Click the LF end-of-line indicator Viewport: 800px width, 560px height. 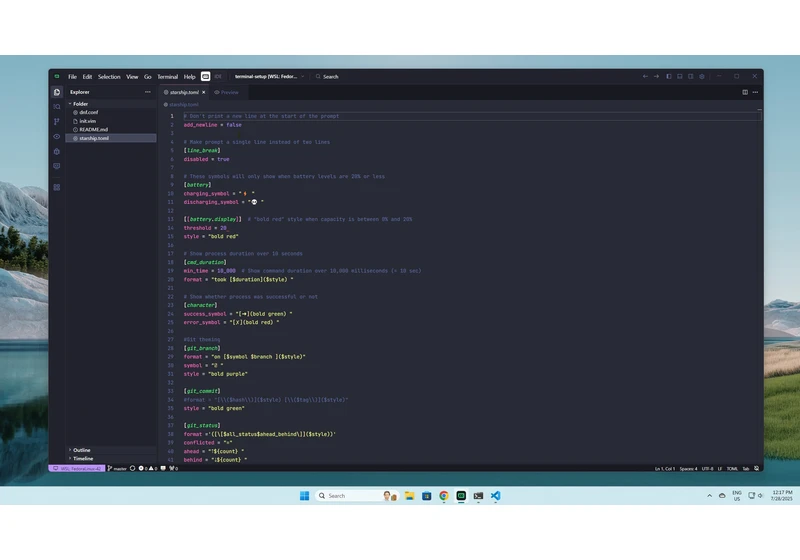pyautogui.click(x=720, y=469)
